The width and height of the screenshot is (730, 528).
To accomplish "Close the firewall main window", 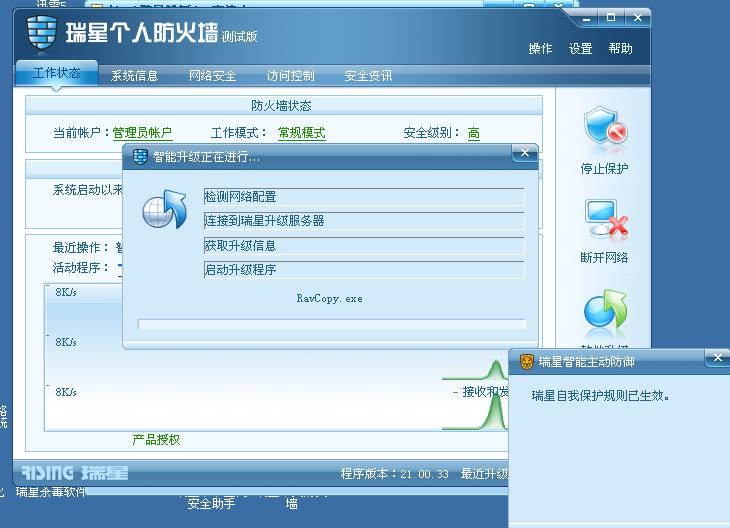I will 637,18.
